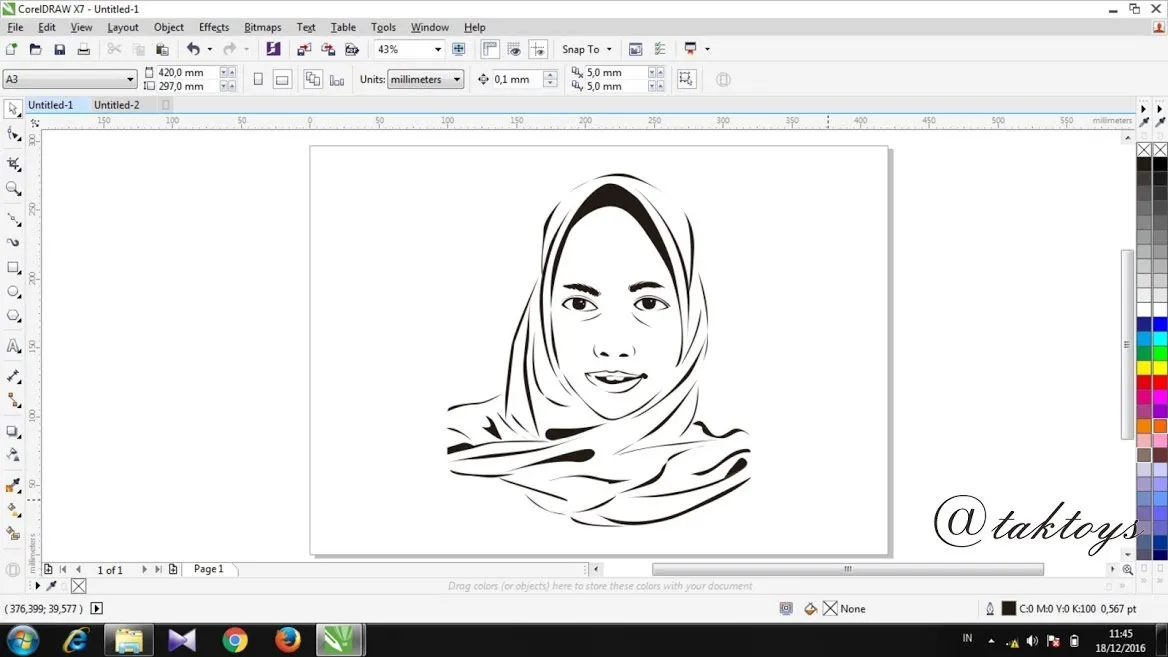Switch to the Untitled-2 document tab
The height and width of the screenshot is (657, 1168).
117,105
